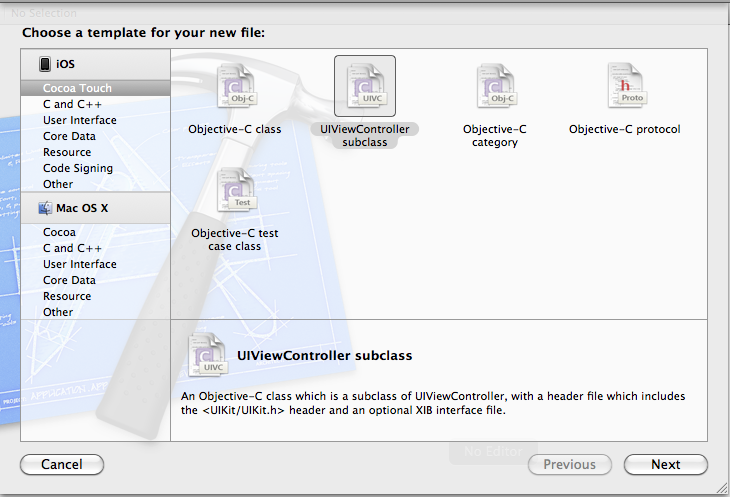The width and height of the screenshot is (730, 497).
Task: Open Code Signing templates
Action: 95,168
